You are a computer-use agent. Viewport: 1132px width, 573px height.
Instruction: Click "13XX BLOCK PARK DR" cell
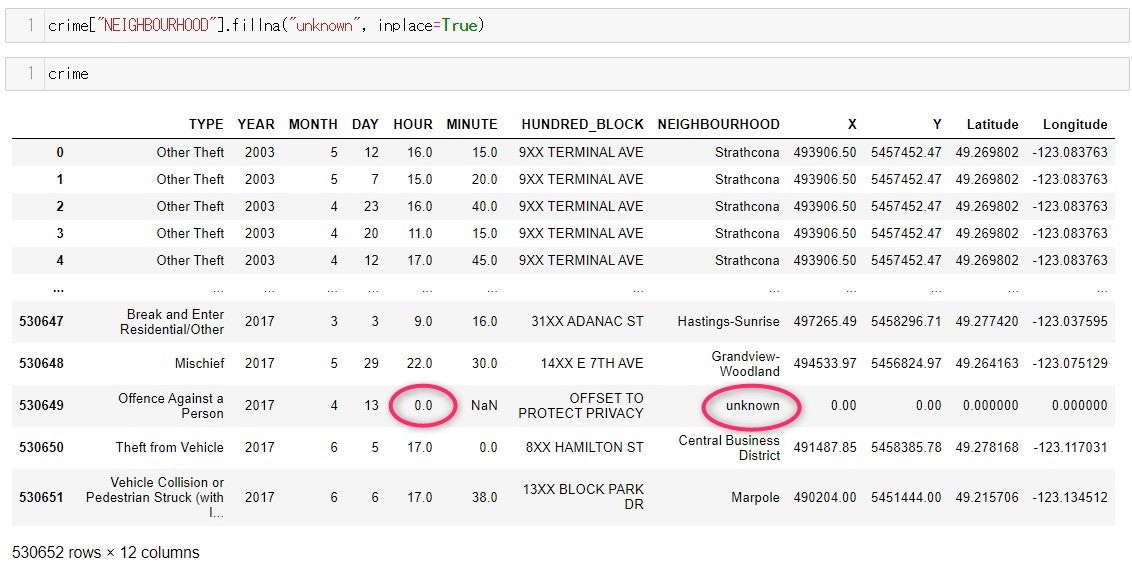coord(583,497)
